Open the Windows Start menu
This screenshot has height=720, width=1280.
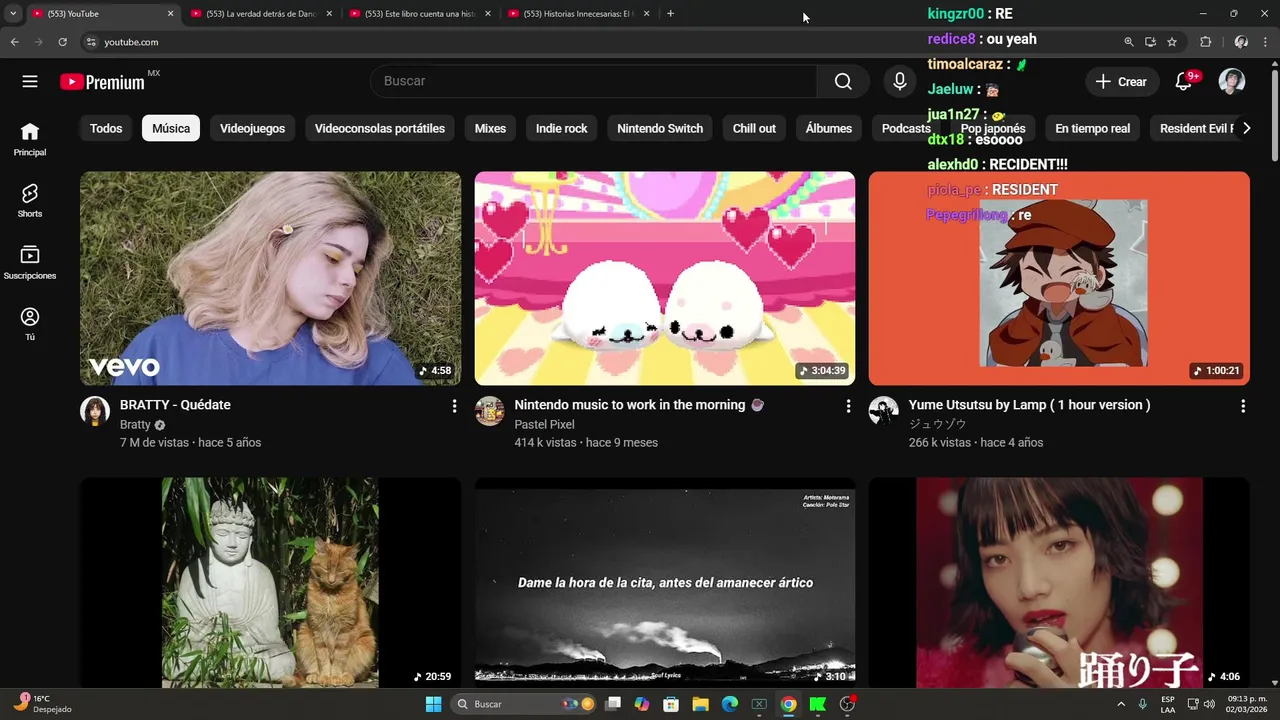[433, 704]
